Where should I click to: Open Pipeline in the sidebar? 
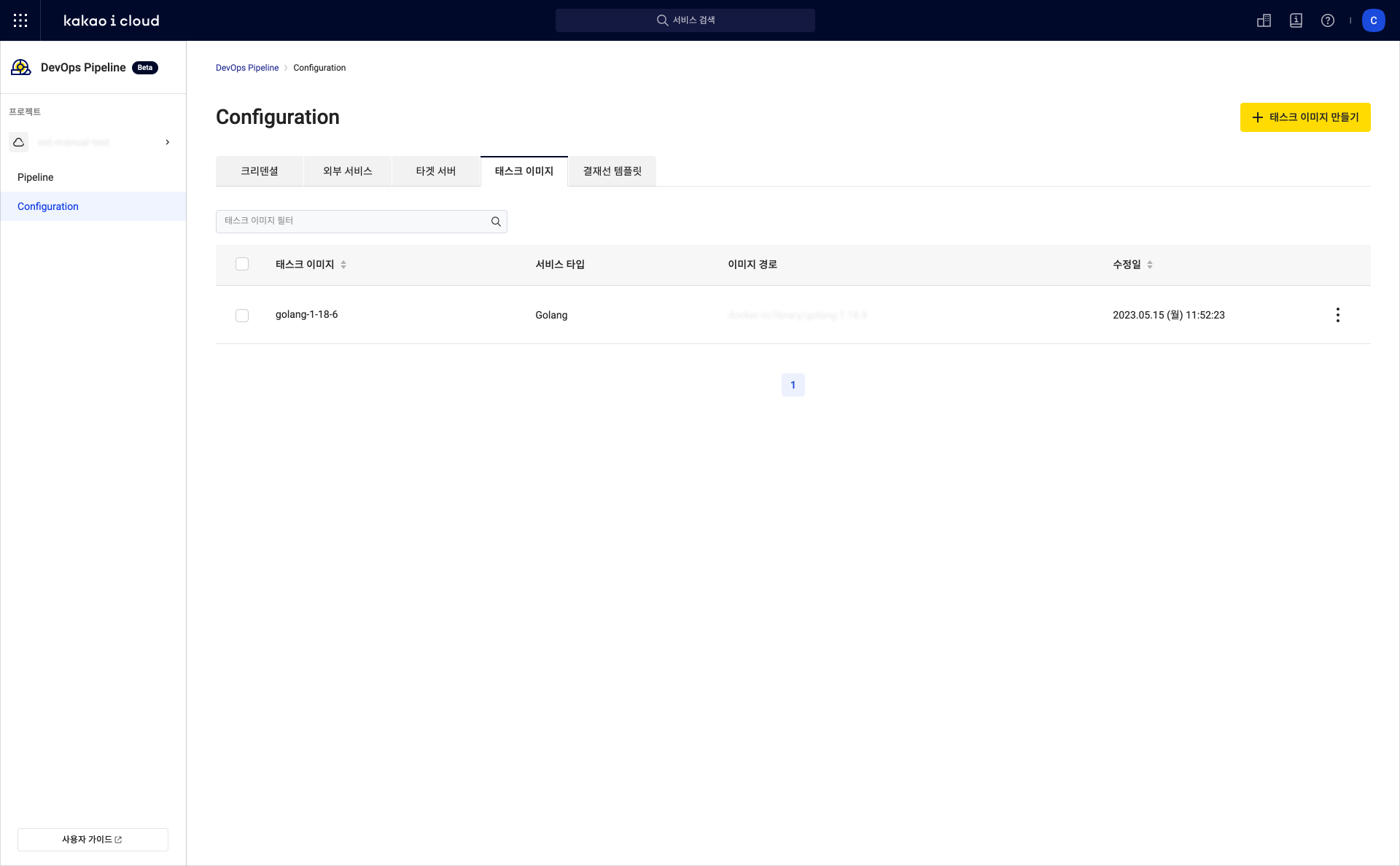(93, 177)
